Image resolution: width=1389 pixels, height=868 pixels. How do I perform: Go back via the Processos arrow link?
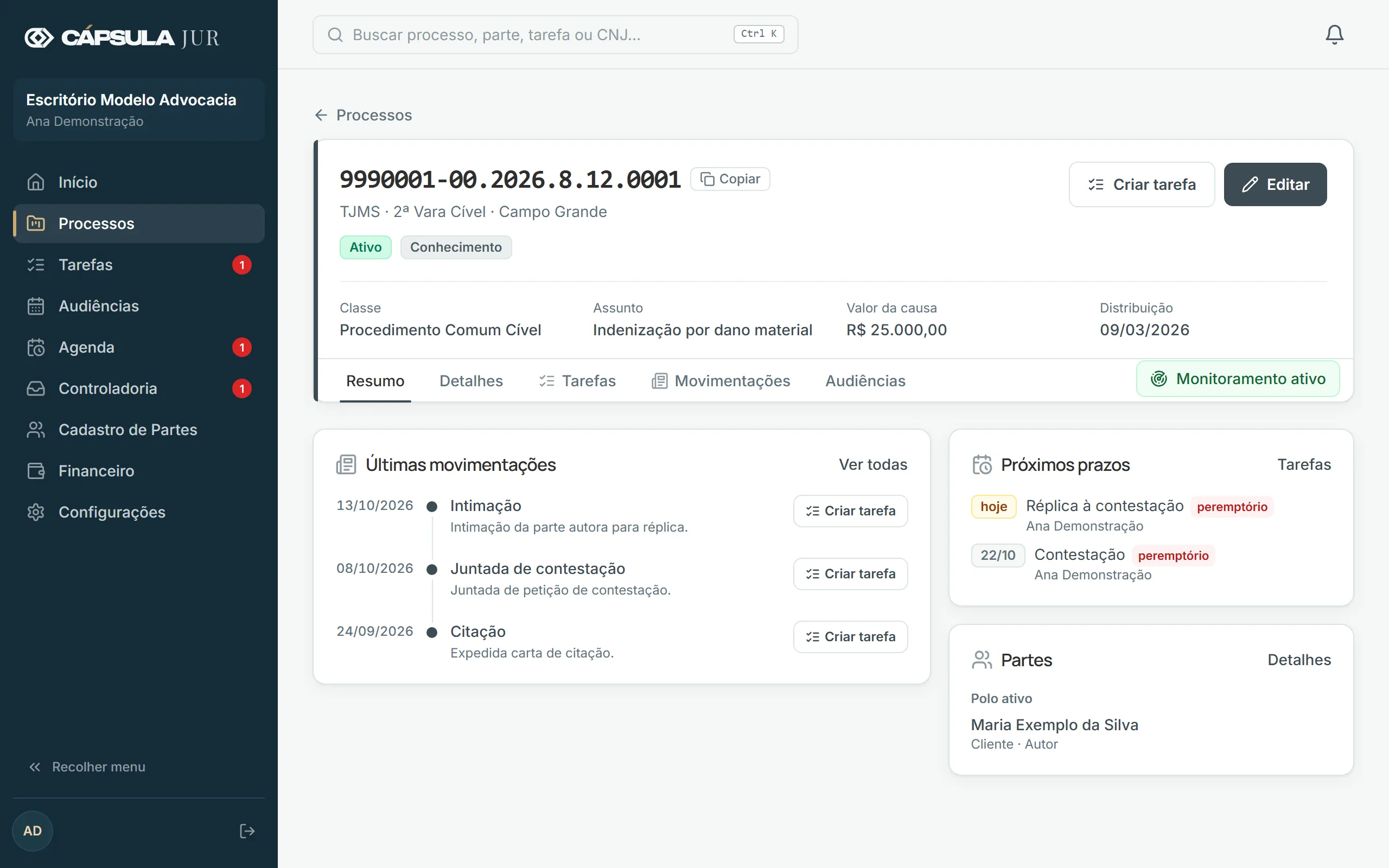[363, 115]
